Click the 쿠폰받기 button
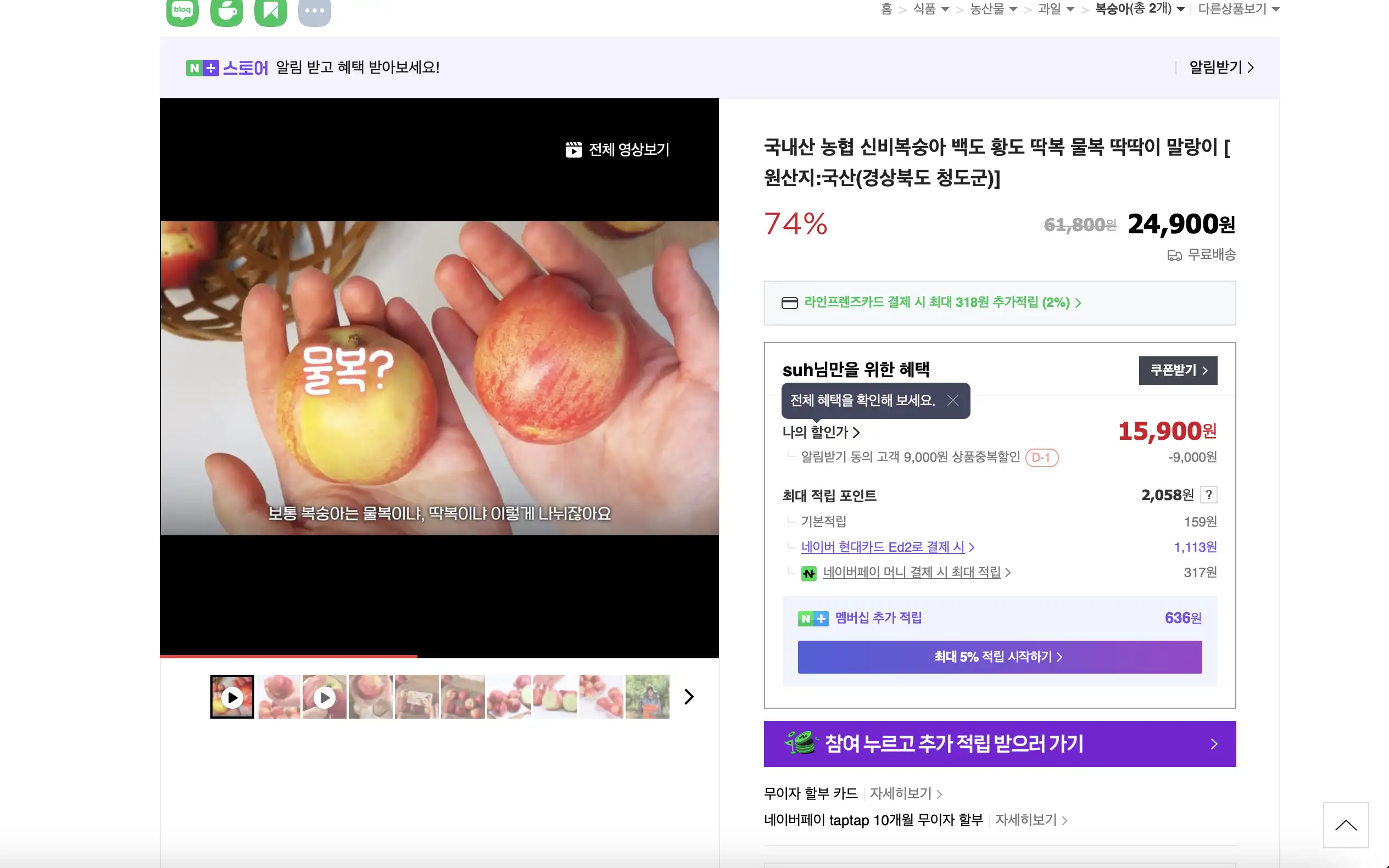Image resolution: width=1389 pixels, height=868 pixels. [1178, 370]
